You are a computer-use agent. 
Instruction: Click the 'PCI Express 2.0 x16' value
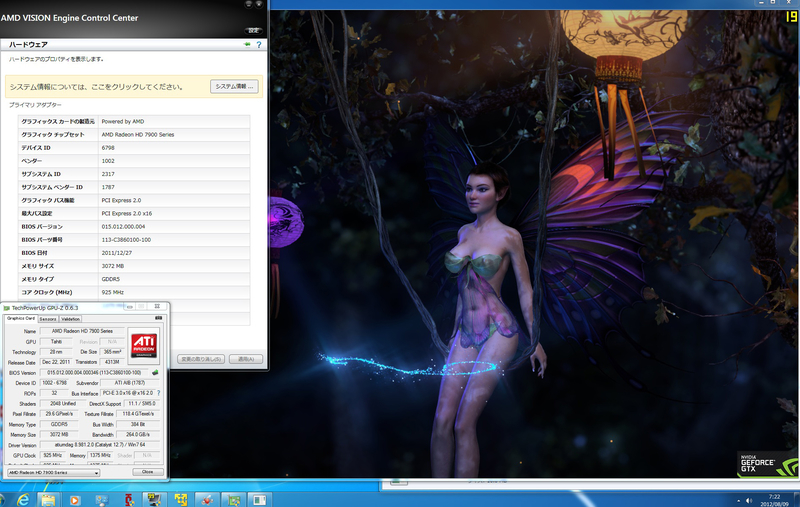point(127,214)
